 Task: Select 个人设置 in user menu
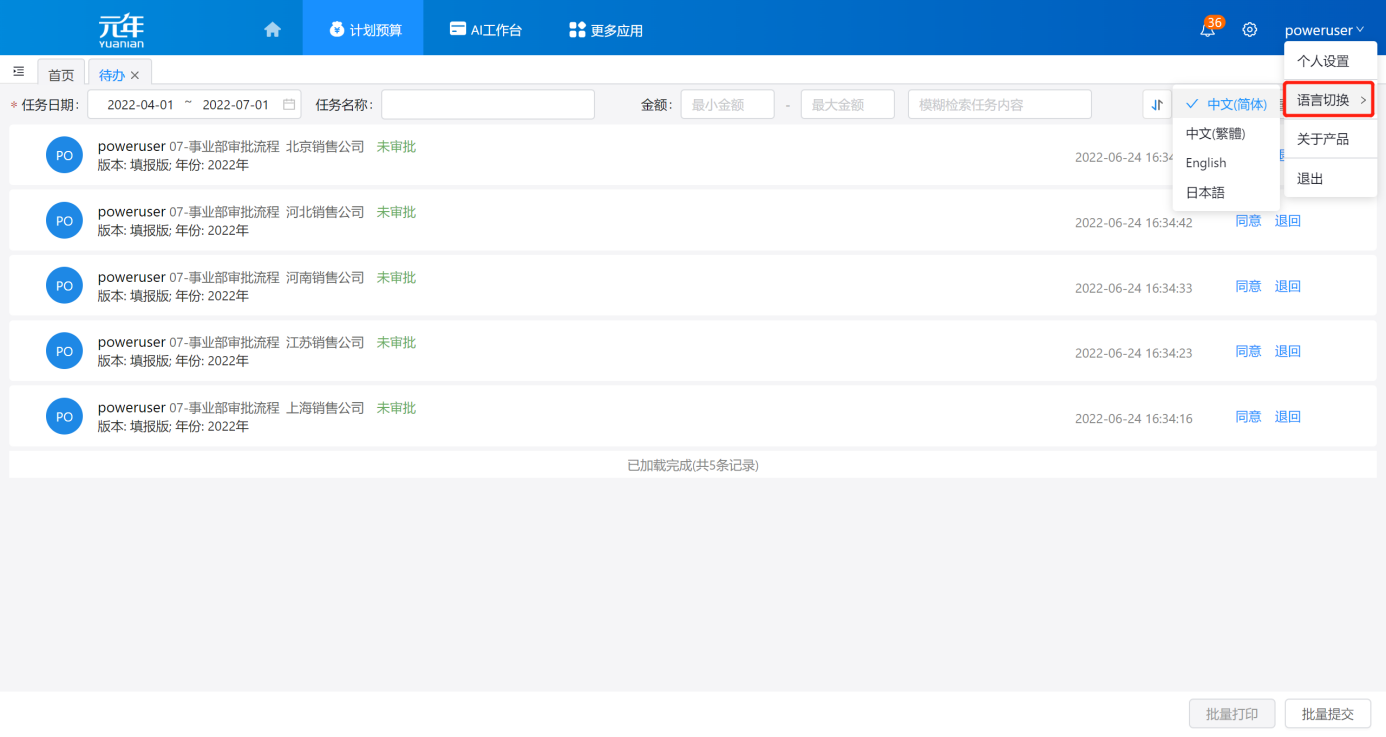point(1323,61)
